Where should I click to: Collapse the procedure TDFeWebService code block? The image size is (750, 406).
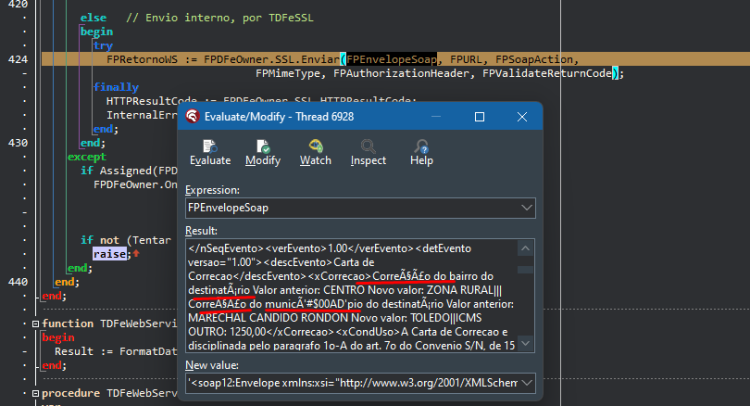point(35,394)
